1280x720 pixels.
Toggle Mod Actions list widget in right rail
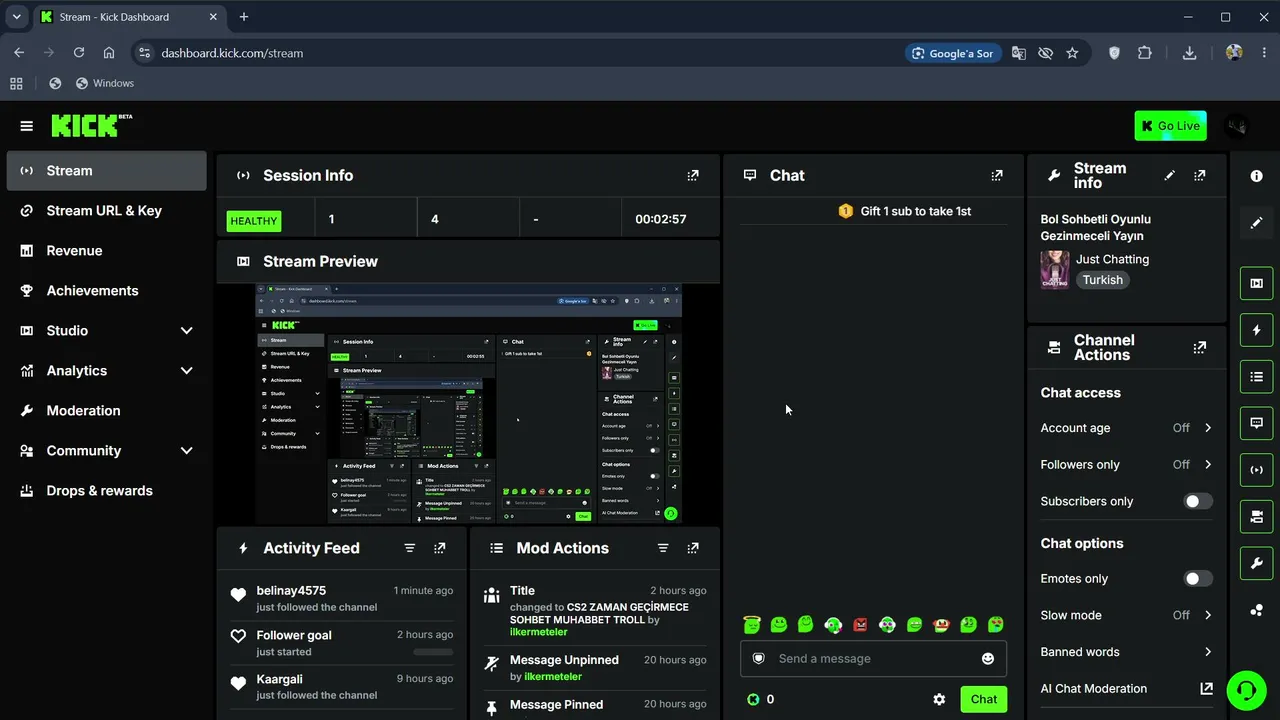pos(1257,376)
